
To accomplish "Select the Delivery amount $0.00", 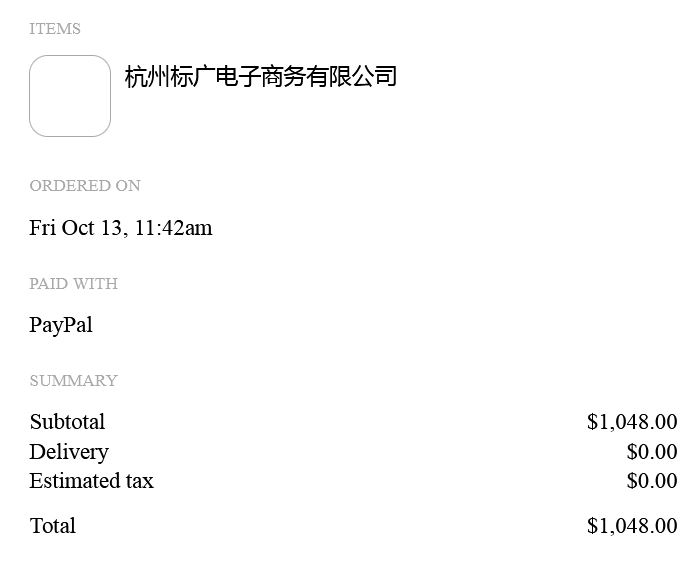I will click(652, 452).
